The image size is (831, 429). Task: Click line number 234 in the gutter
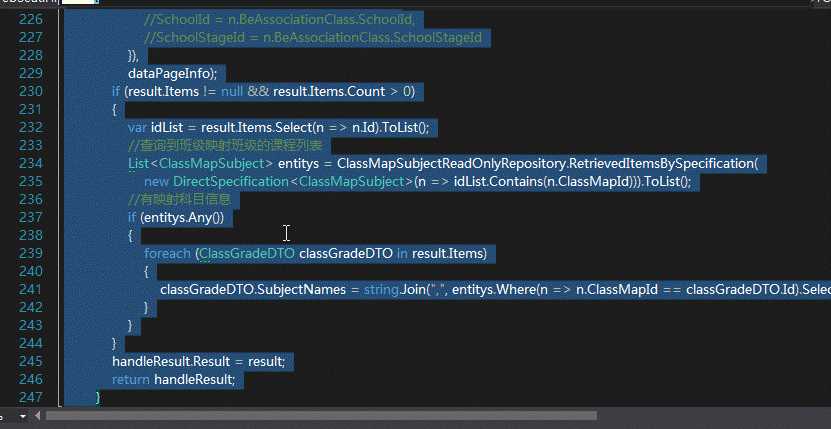[x=30, y=163]
